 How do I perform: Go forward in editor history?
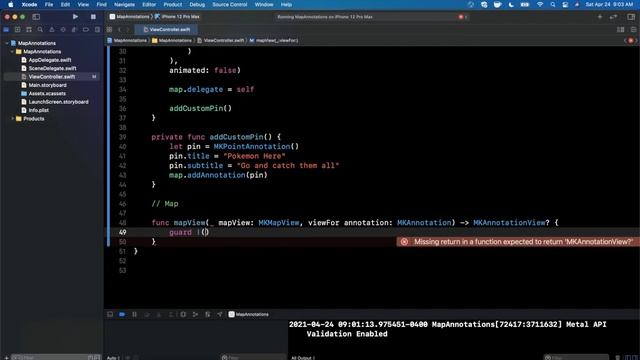click(128, 29)
